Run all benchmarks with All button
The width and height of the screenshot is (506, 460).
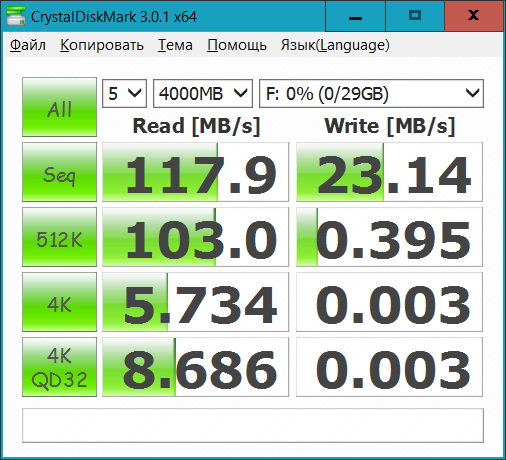[59, 107]
